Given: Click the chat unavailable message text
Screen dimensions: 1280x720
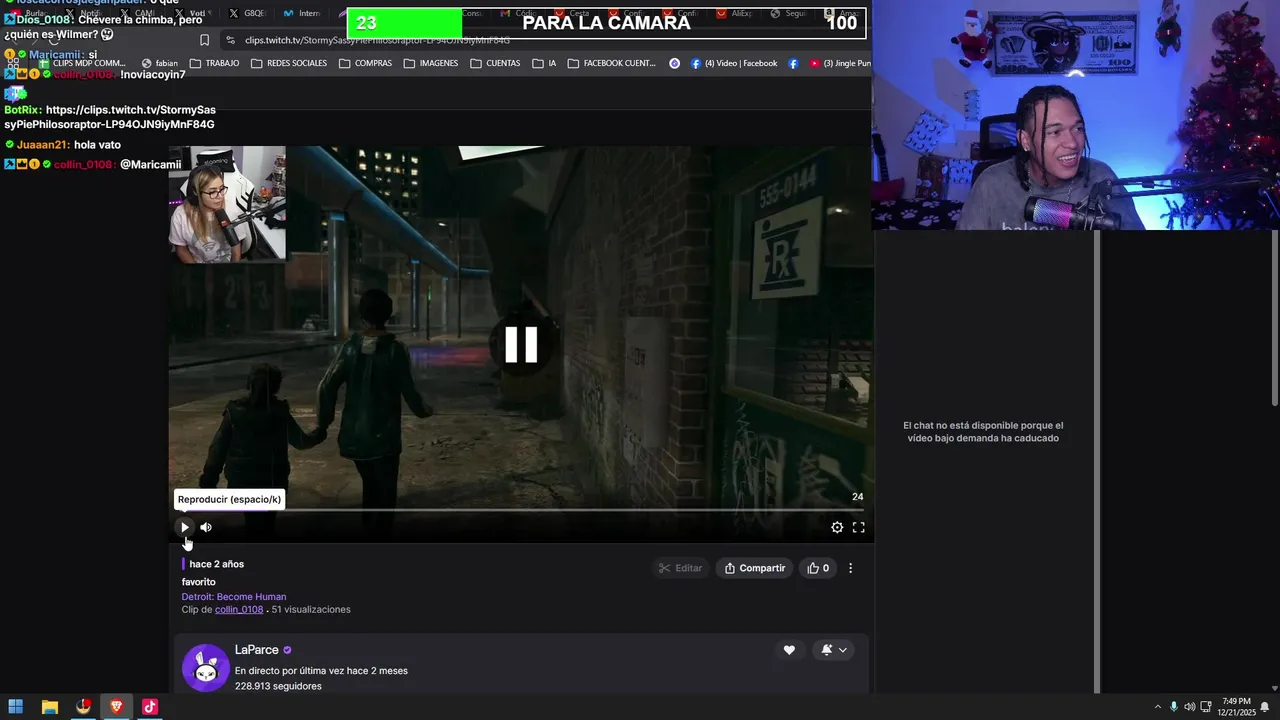Looking at the screenshot, I should tap(983, 432).
